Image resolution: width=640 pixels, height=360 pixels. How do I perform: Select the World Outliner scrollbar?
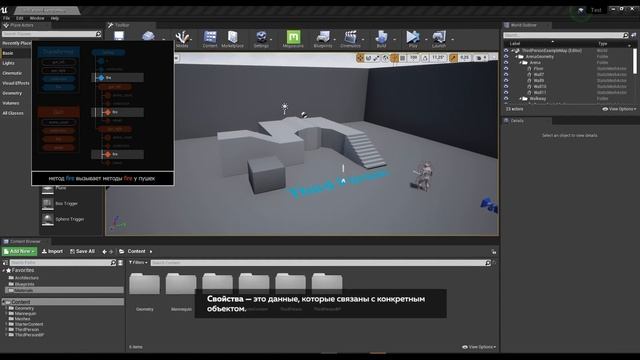(635, 61)
